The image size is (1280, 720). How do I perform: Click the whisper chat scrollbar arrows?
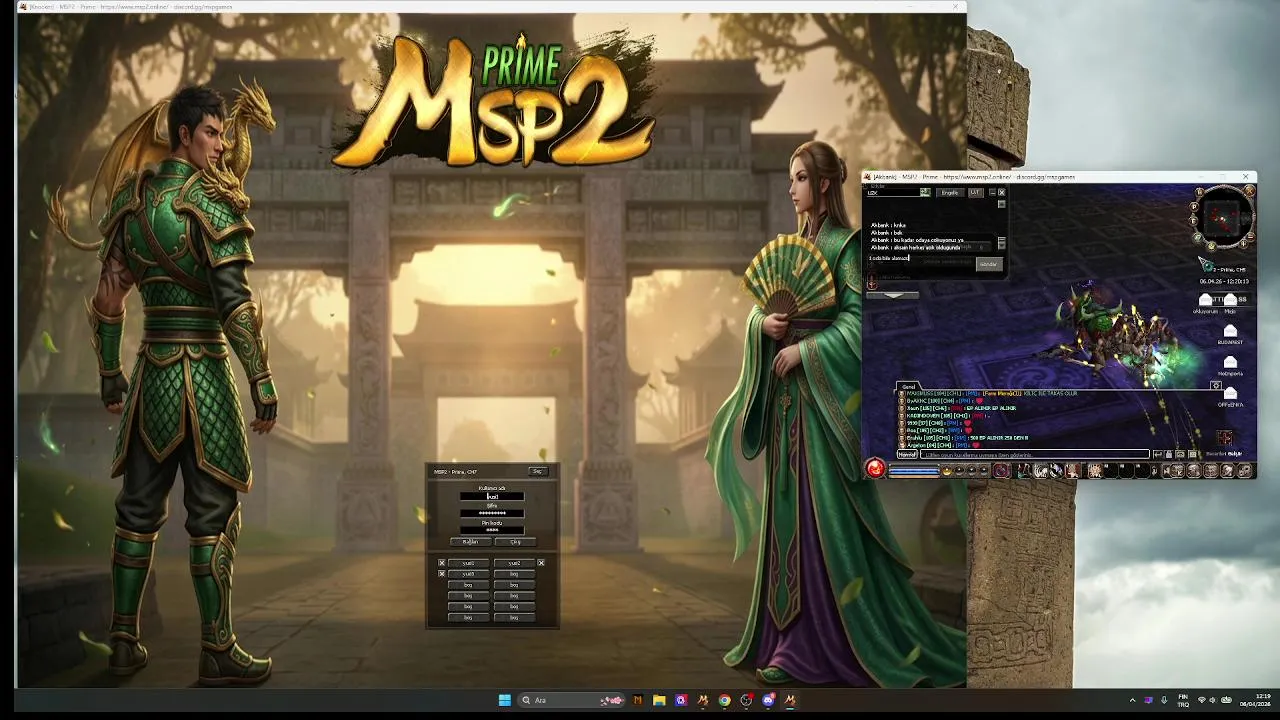pos(1002,243)
